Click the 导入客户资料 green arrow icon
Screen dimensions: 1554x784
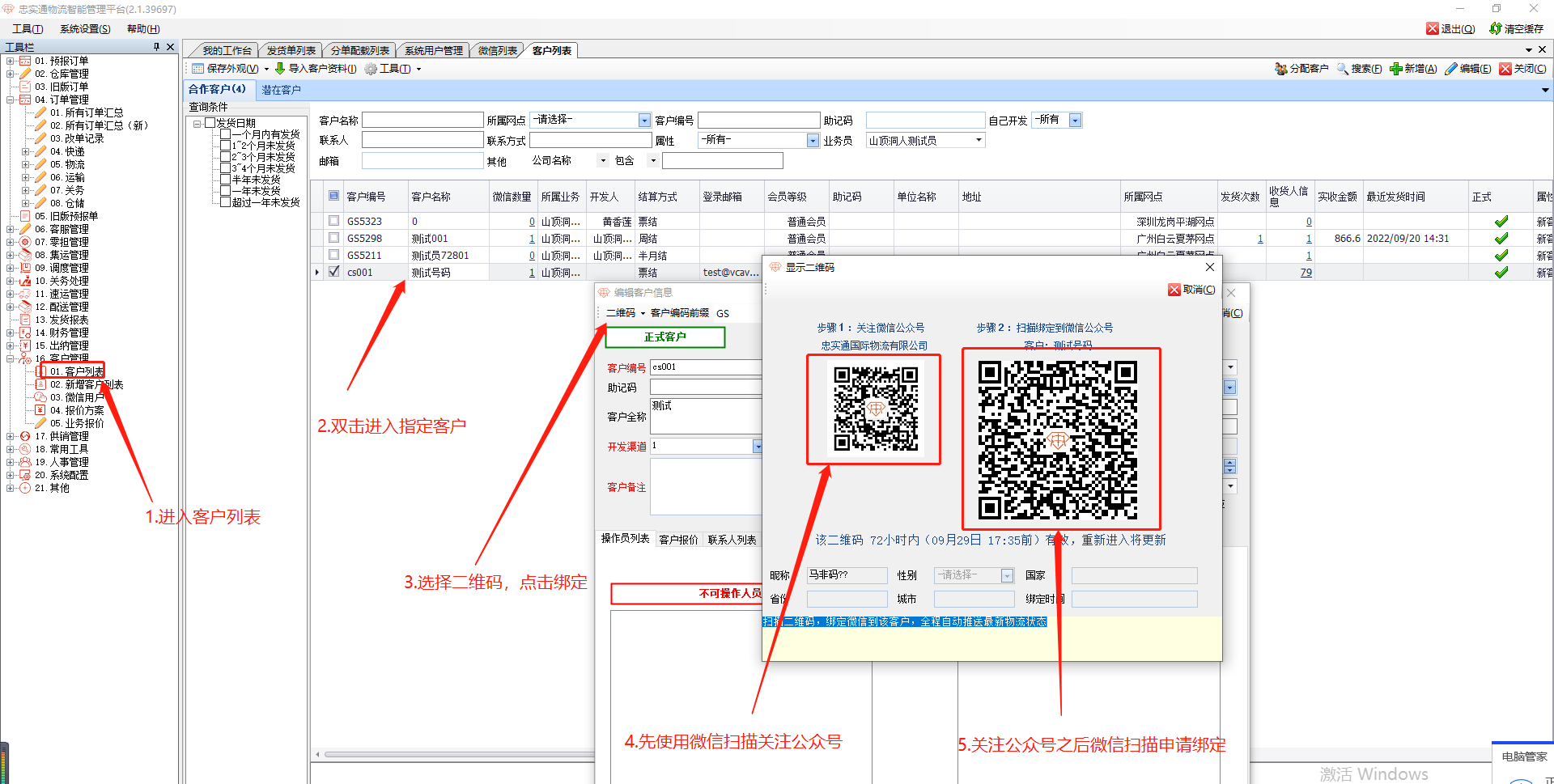(280, 69)
